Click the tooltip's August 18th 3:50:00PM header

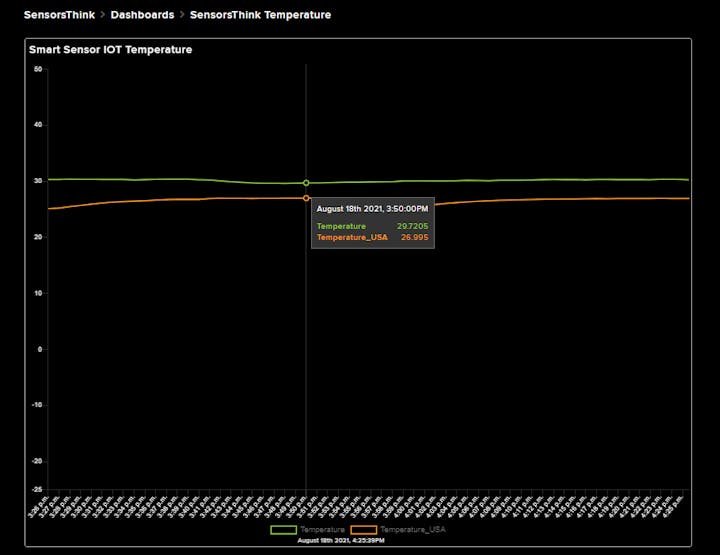tap(372, 209)
